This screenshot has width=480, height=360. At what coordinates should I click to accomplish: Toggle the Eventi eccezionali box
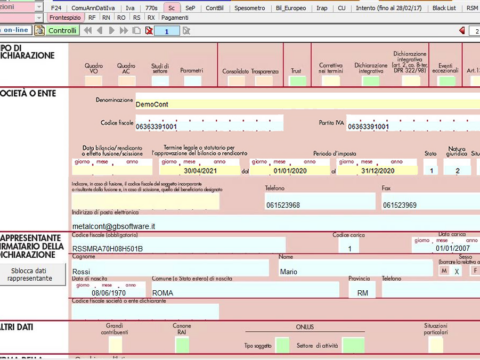tap(447, 81)
